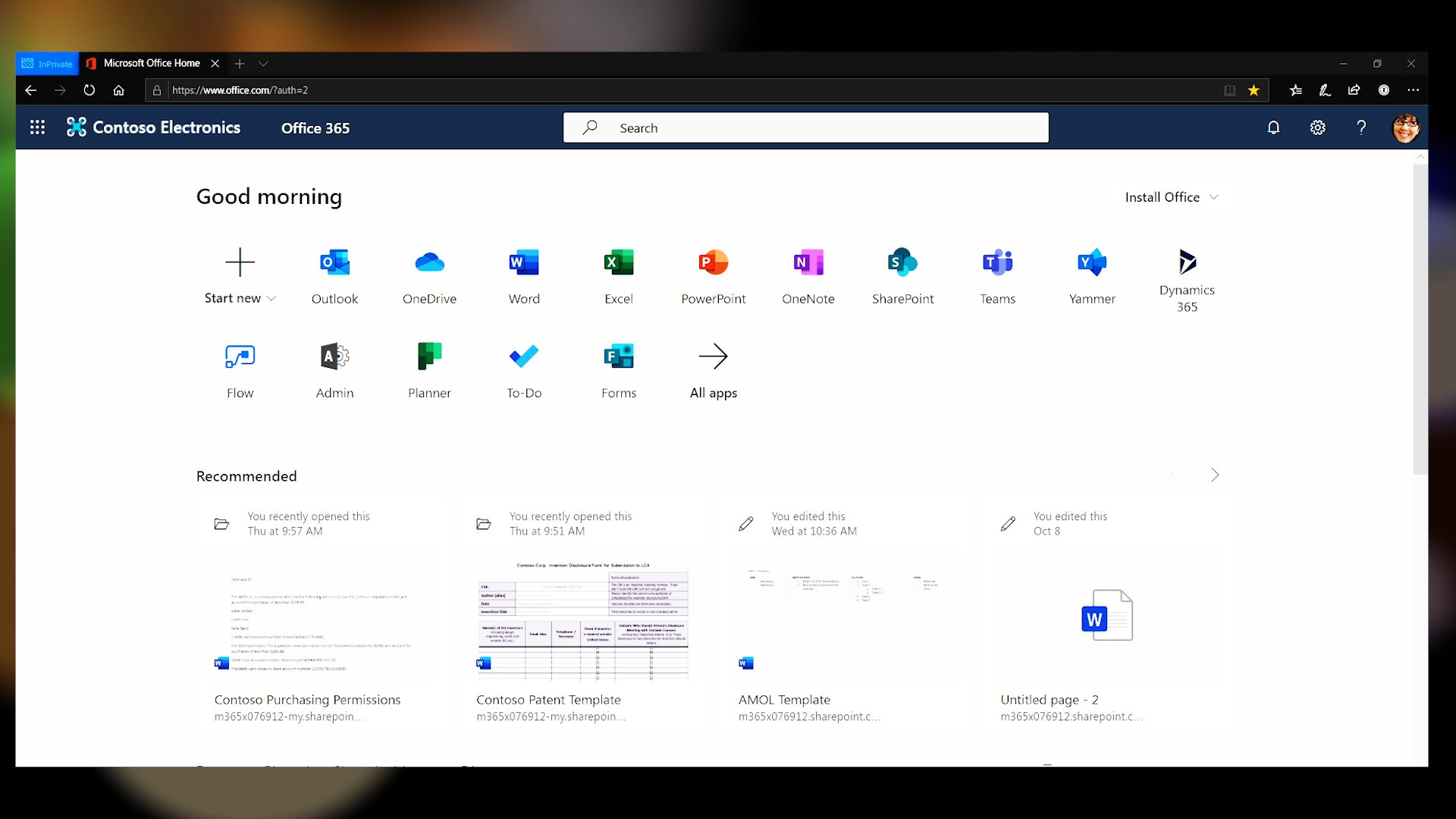This screenshot has width=1456, height=819.
Task: Open the To-Do app
Action: (524, 371)
